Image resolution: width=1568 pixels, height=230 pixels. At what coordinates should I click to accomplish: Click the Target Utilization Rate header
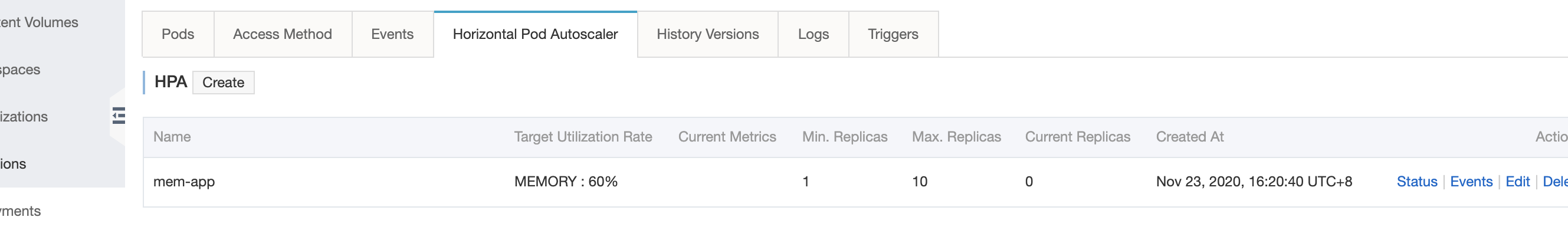pyautogui.click(x=583, y=137)
